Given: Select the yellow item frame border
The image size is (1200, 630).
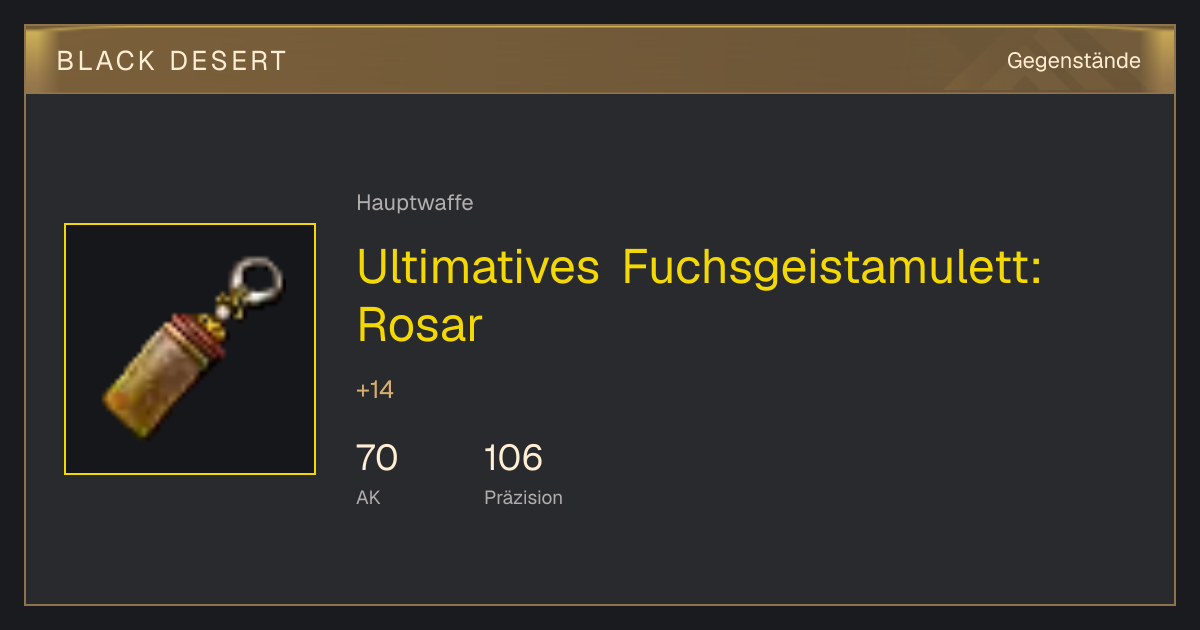Looking at the screenshot, I should tap(190, 225).
